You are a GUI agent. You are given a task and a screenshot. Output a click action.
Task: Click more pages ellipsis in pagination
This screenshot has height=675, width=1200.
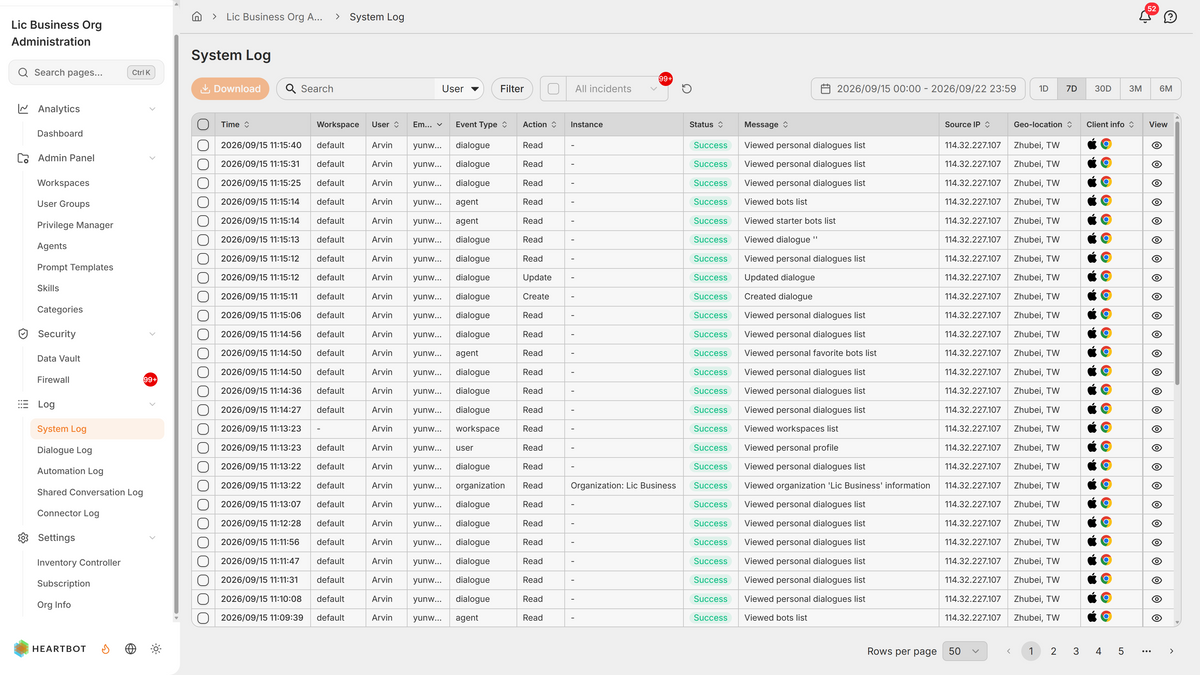(x=1146, y=651)
